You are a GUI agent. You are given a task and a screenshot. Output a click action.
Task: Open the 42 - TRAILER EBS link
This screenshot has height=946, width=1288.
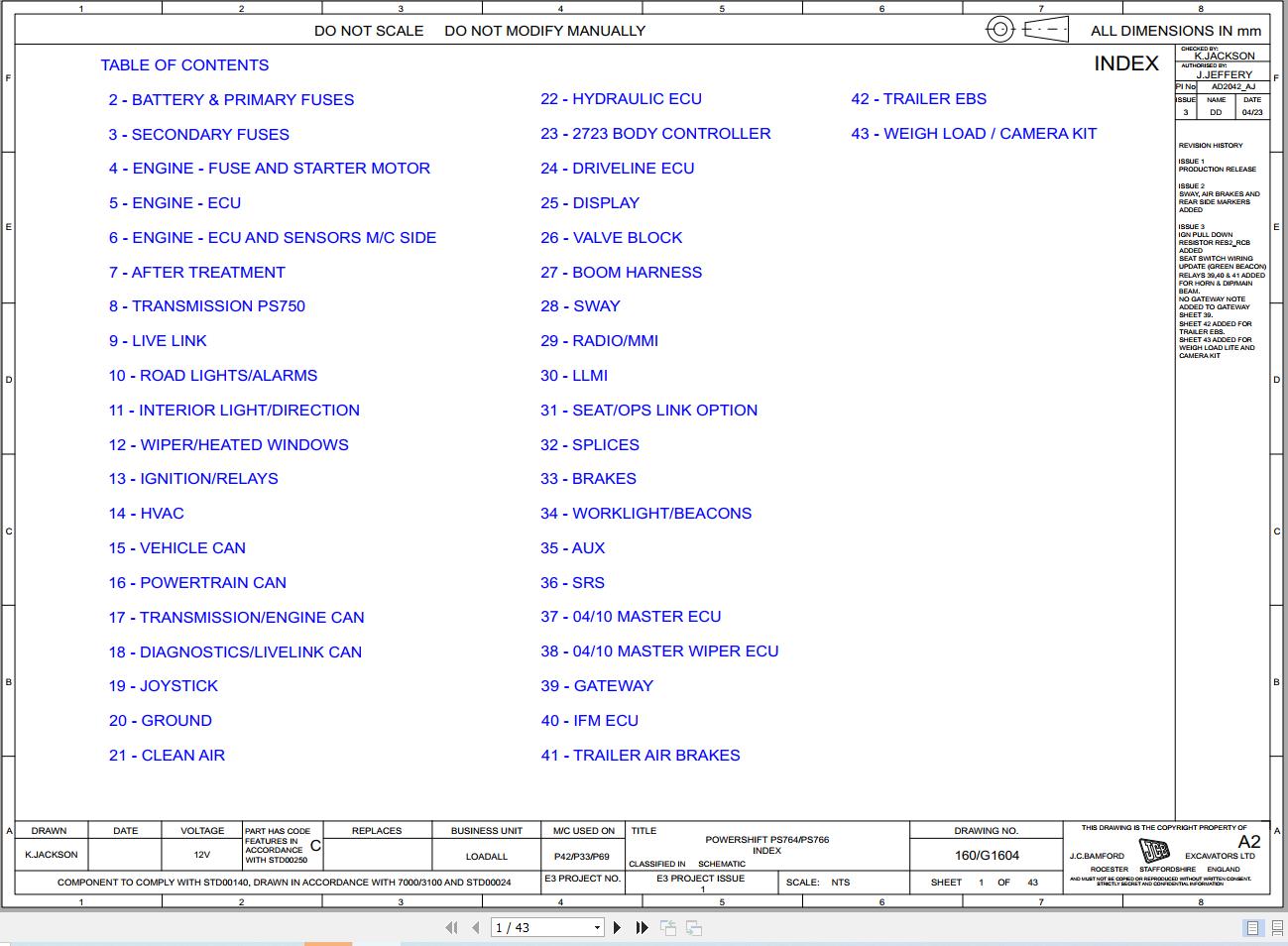tap(918, 99)
